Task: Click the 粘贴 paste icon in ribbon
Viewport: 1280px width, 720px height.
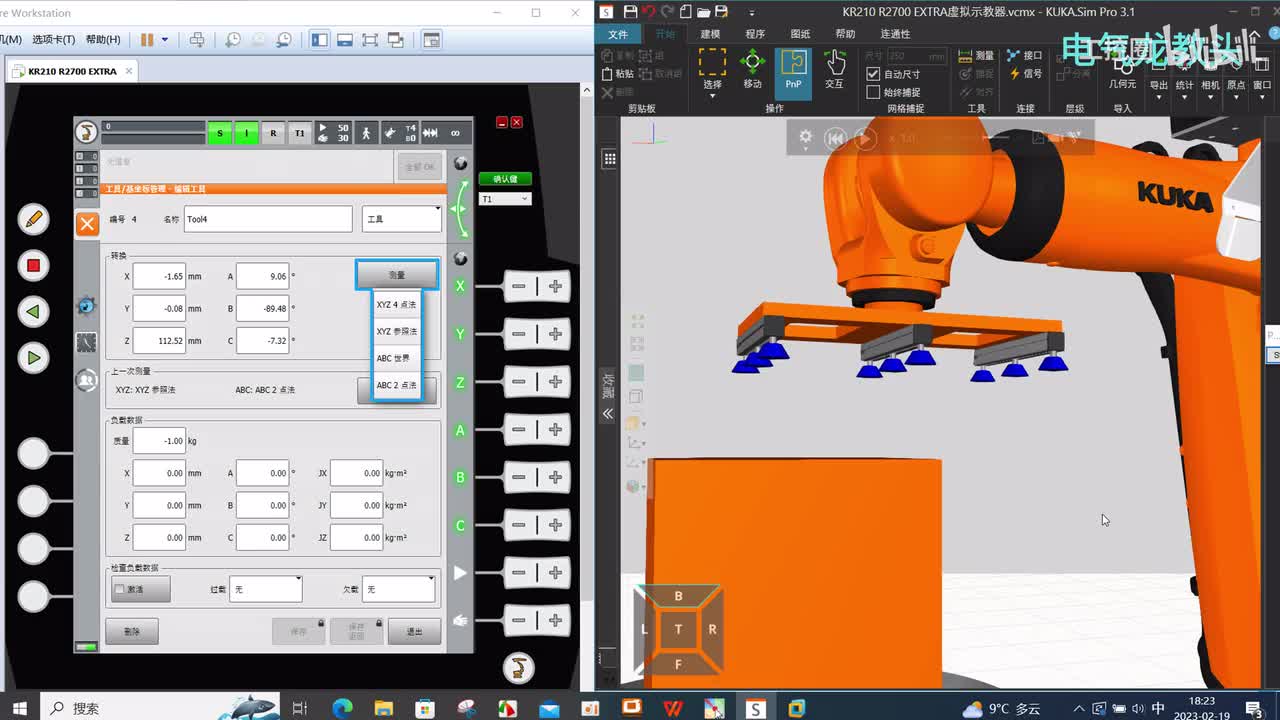Action: (x=617, y=74)
